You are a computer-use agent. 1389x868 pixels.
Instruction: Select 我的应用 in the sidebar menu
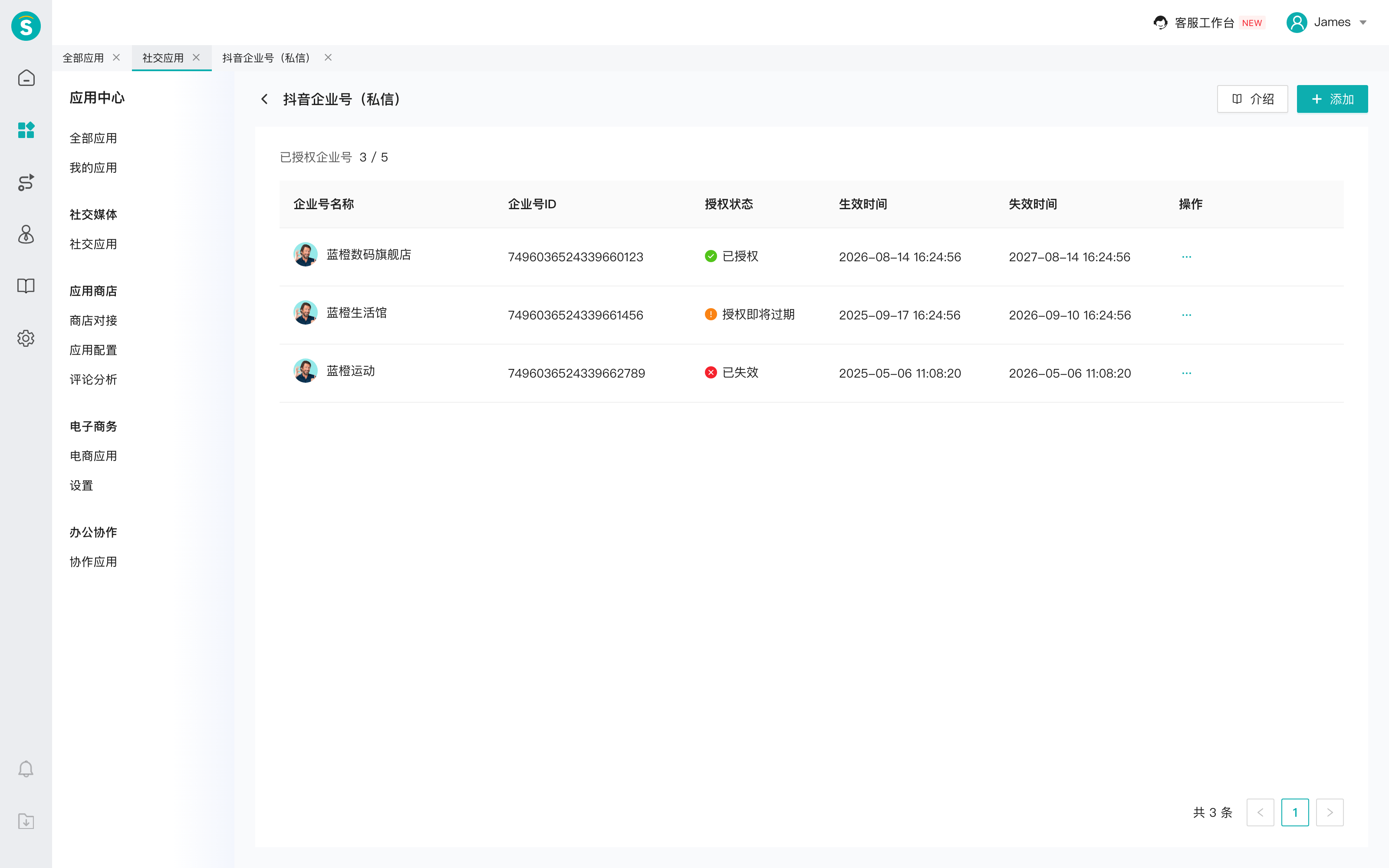pyautogui.click(x=94, y=168)
